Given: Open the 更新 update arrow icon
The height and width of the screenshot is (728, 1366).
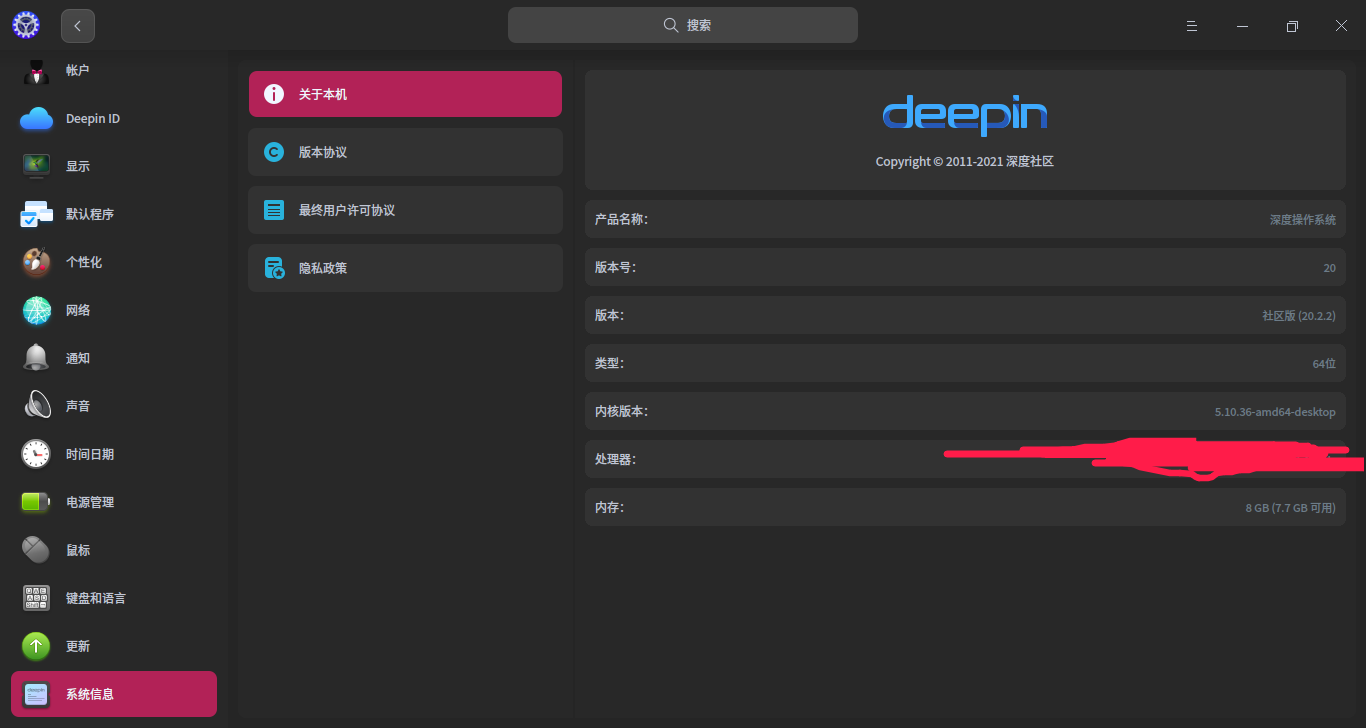Looking at the screenshot, I should pos(37,646).
